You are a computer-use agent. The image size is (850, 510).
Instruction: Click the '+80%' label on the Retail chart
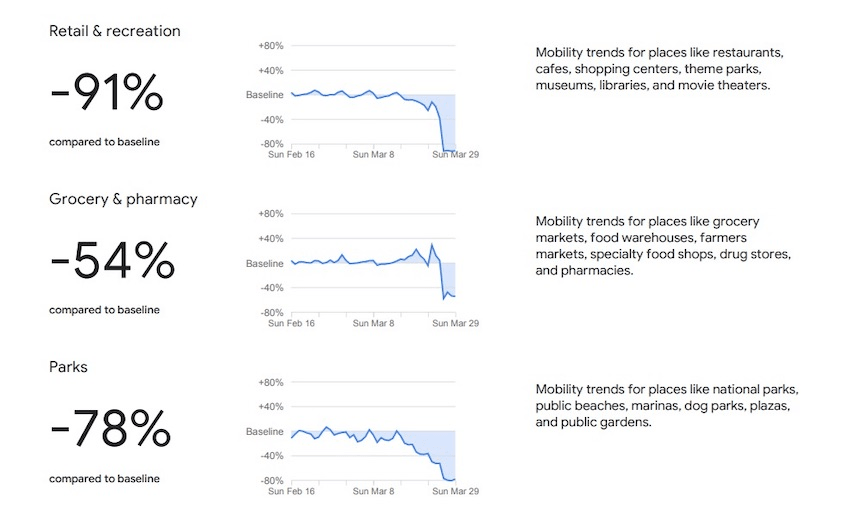coord(270,46)
